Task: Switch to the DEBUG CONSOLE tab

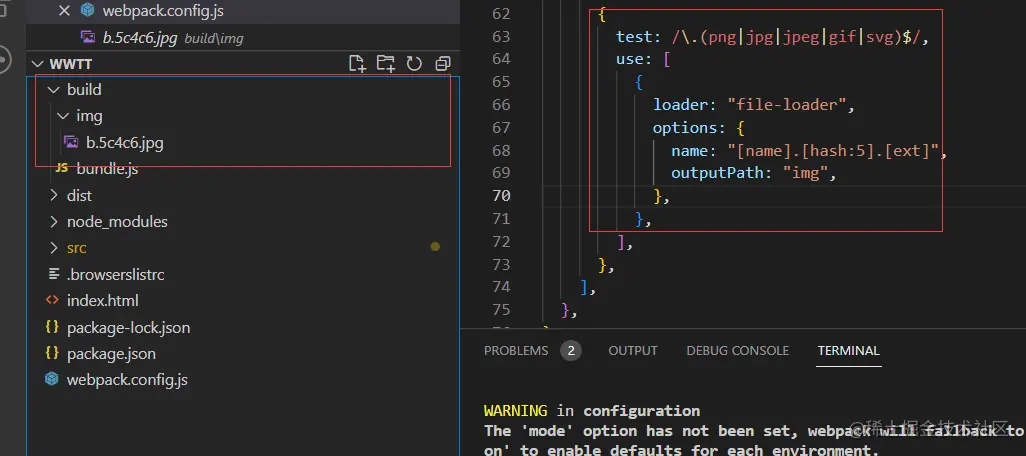Action: pyautogui.click(x=737, y=351)
